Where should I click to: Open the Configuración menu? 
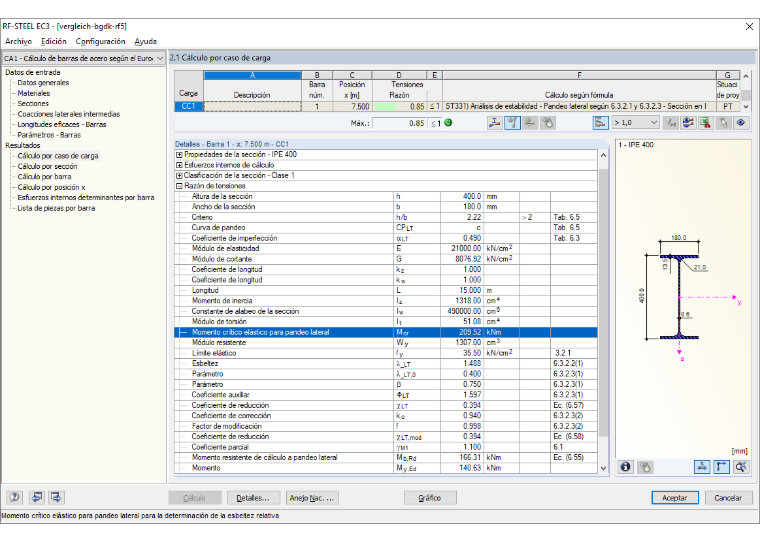(100, 42)
